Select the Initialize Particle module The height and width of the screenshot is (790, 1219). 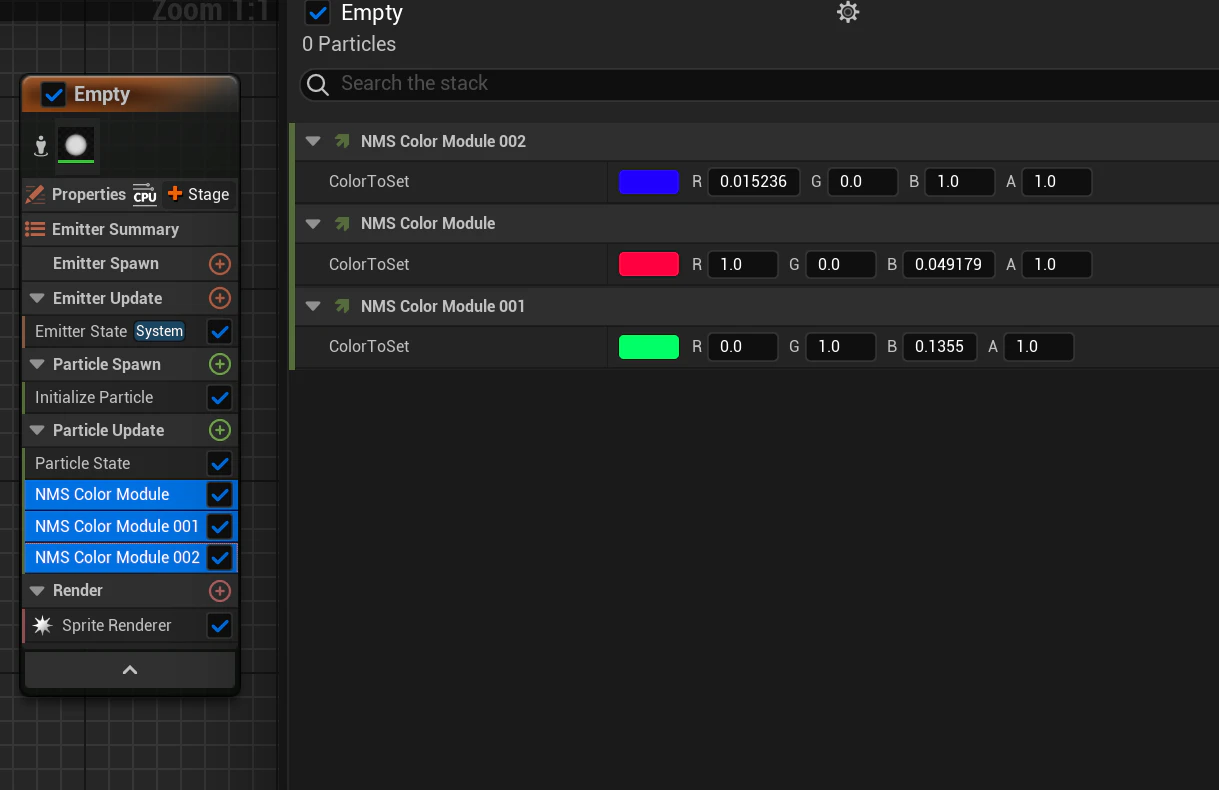pyautogui.click(x=130, y=397)
